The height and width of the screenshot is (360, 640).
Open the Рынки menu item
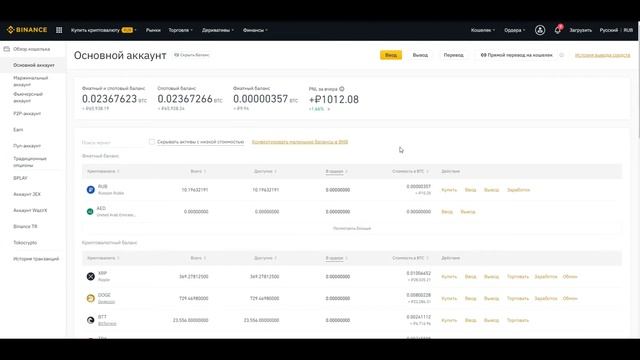pos(153,30)
